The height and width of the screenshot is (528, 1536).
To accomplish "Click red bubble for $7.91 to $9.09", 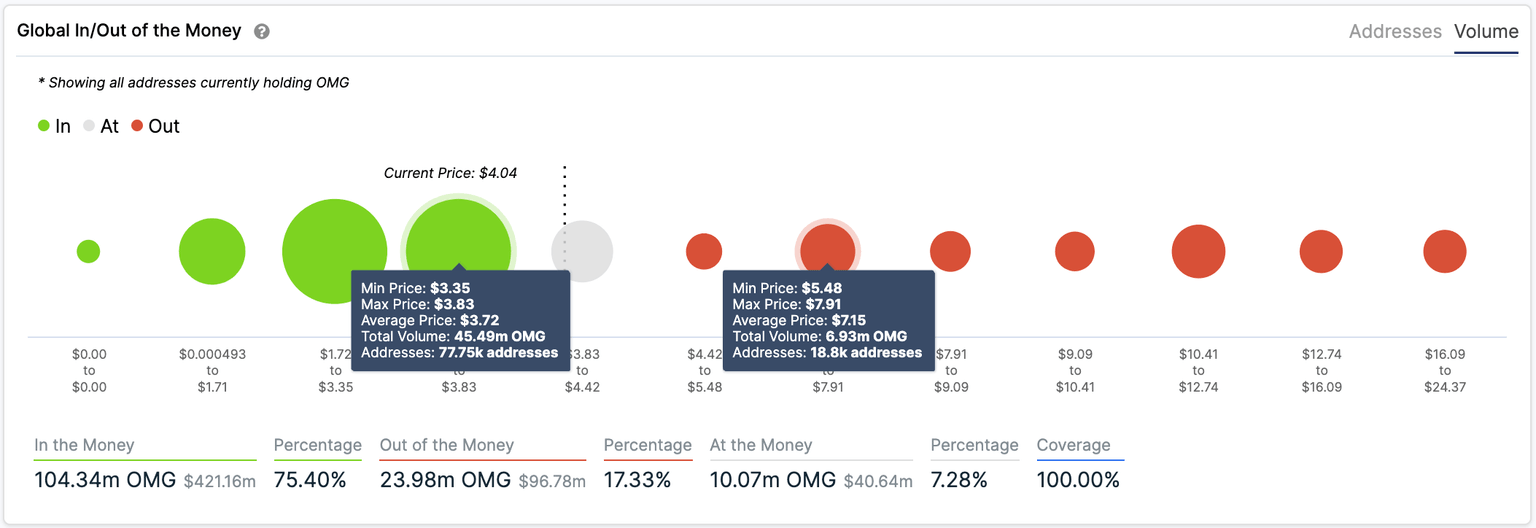I will [x=950, y=252].
